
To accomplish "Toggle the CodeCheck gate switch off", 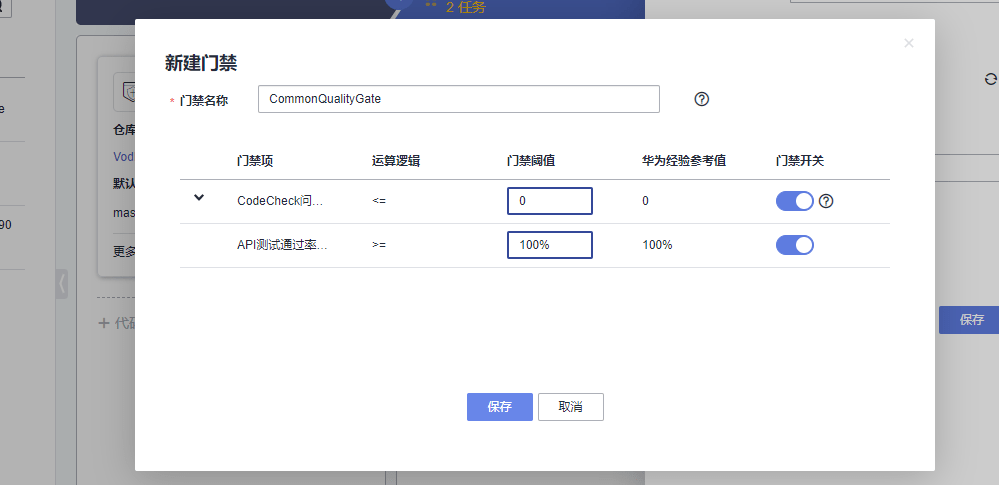I will point(795,201).
